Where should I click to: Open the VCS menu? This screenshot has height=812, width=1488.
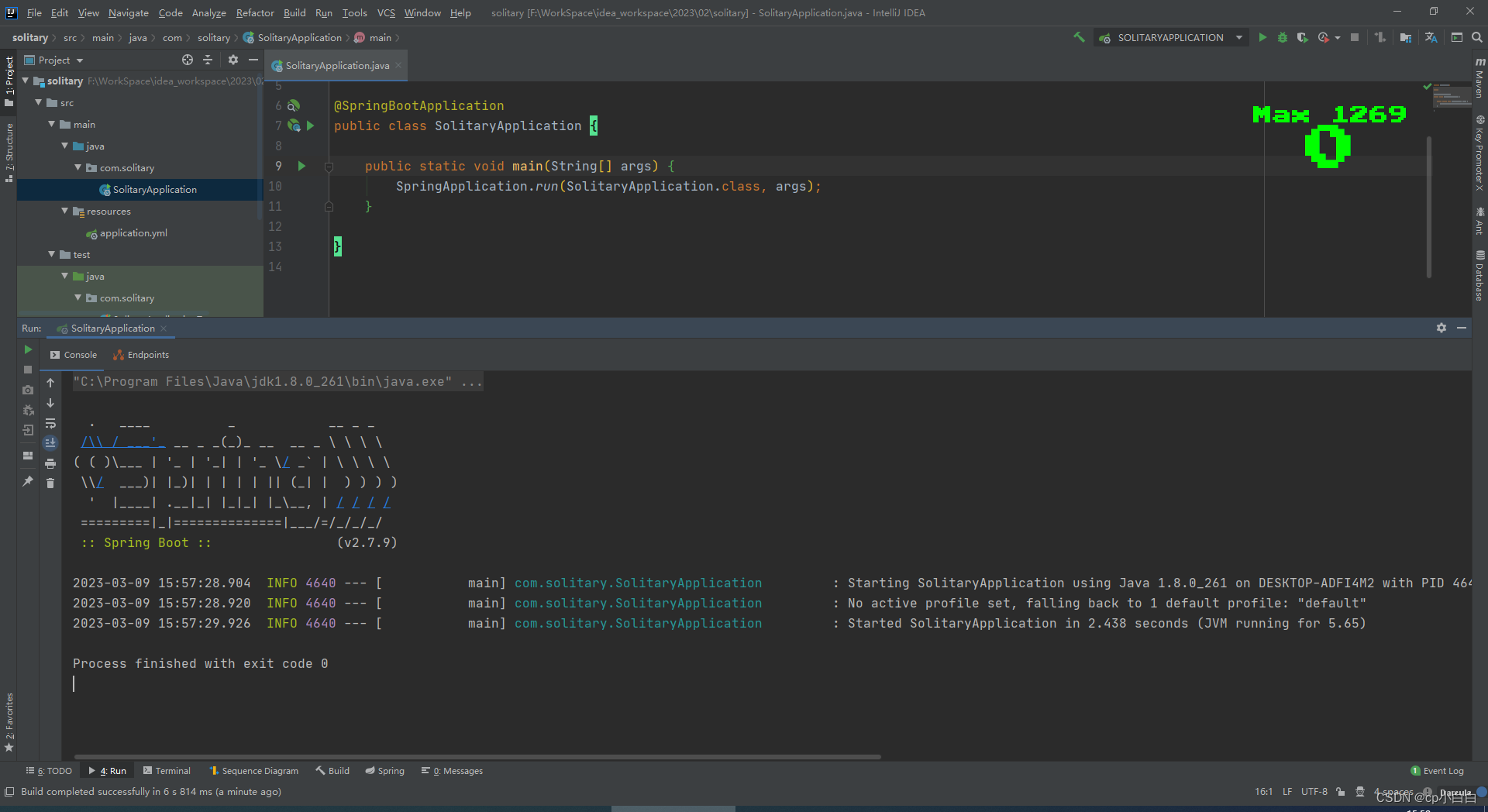coord(386,12)
